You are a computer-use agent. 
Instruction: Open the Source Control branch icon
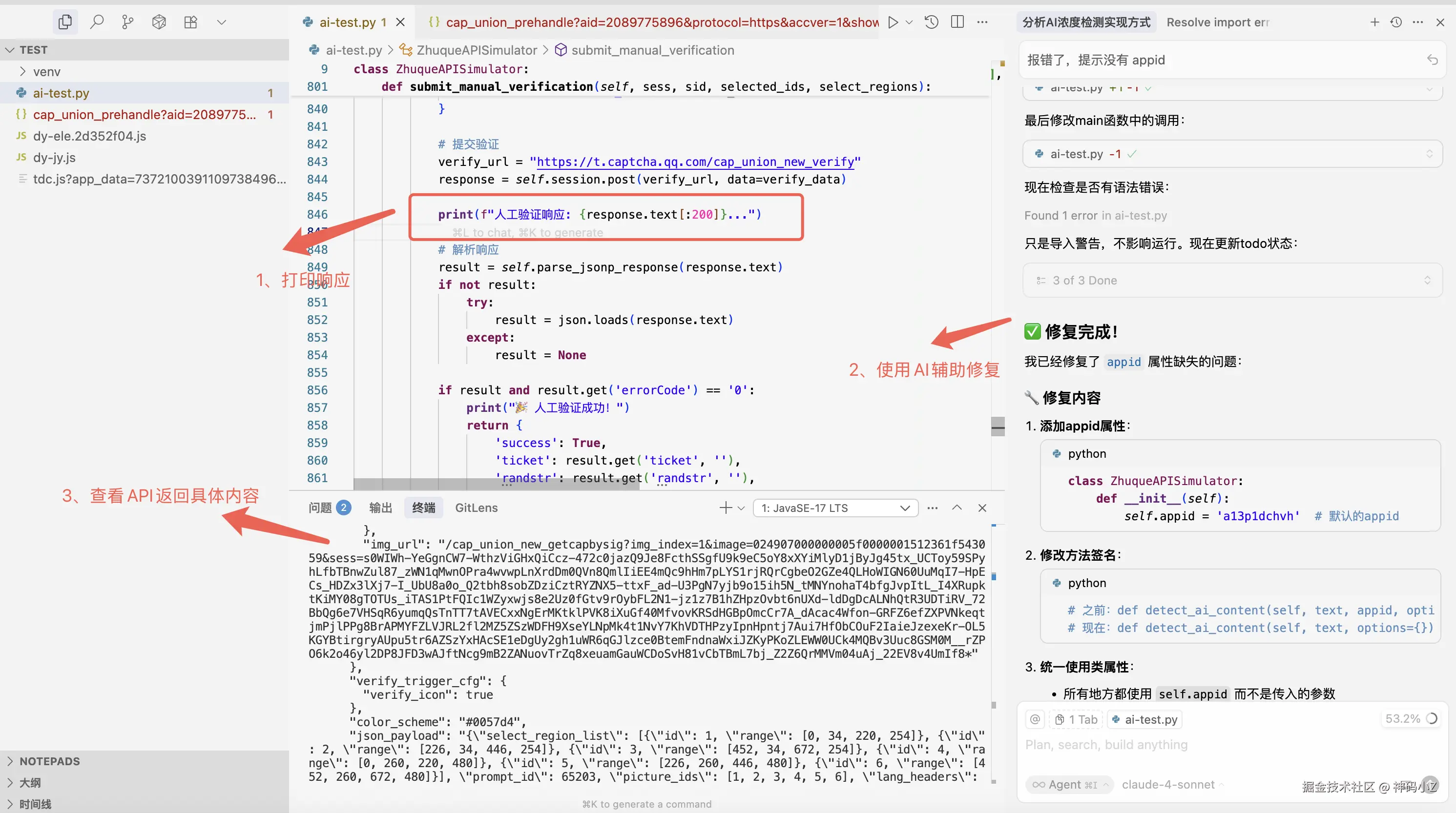(128, 22)
